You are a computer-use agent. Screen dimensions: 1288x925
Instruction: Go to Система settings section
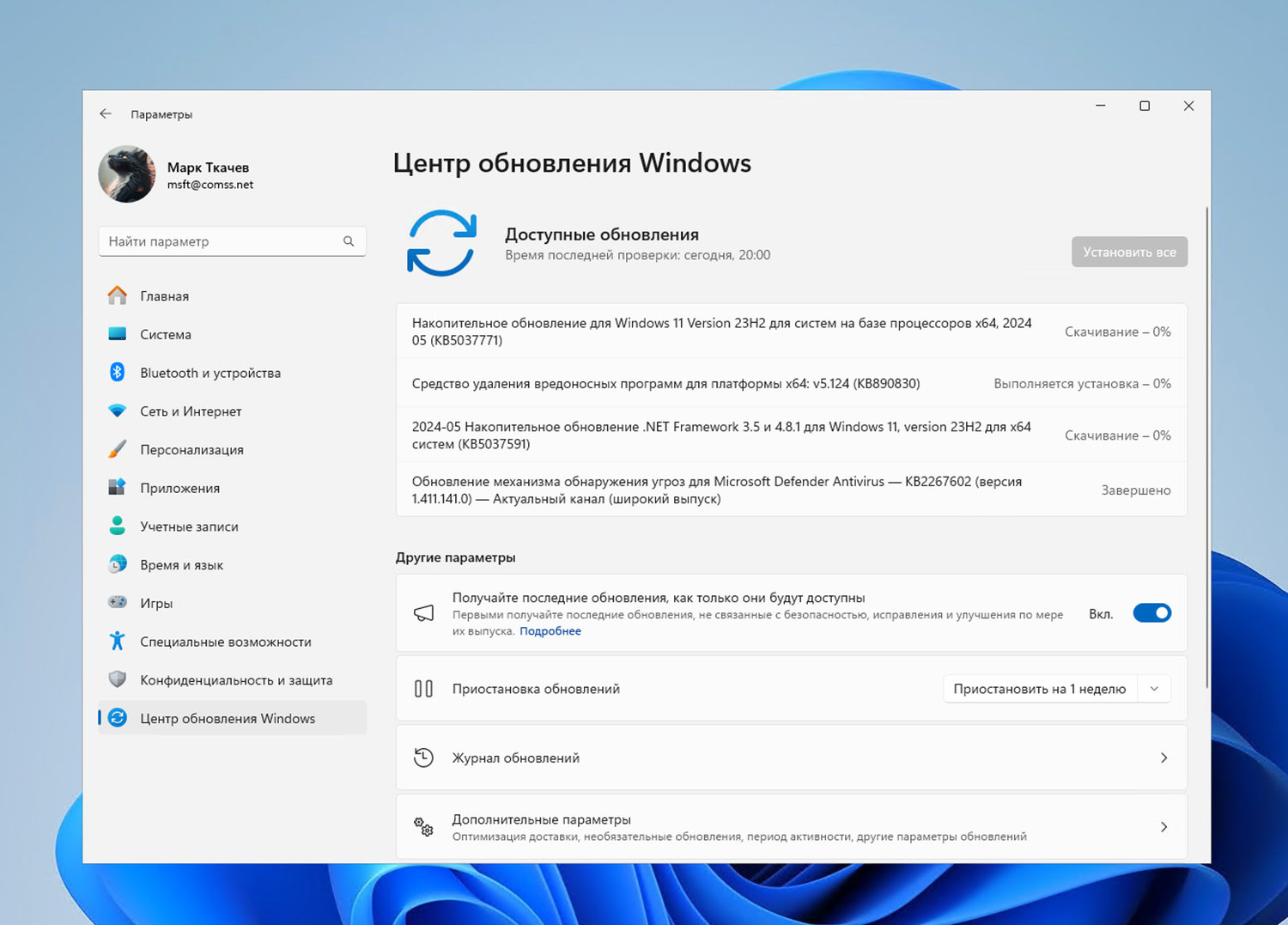tap(232, 334)
